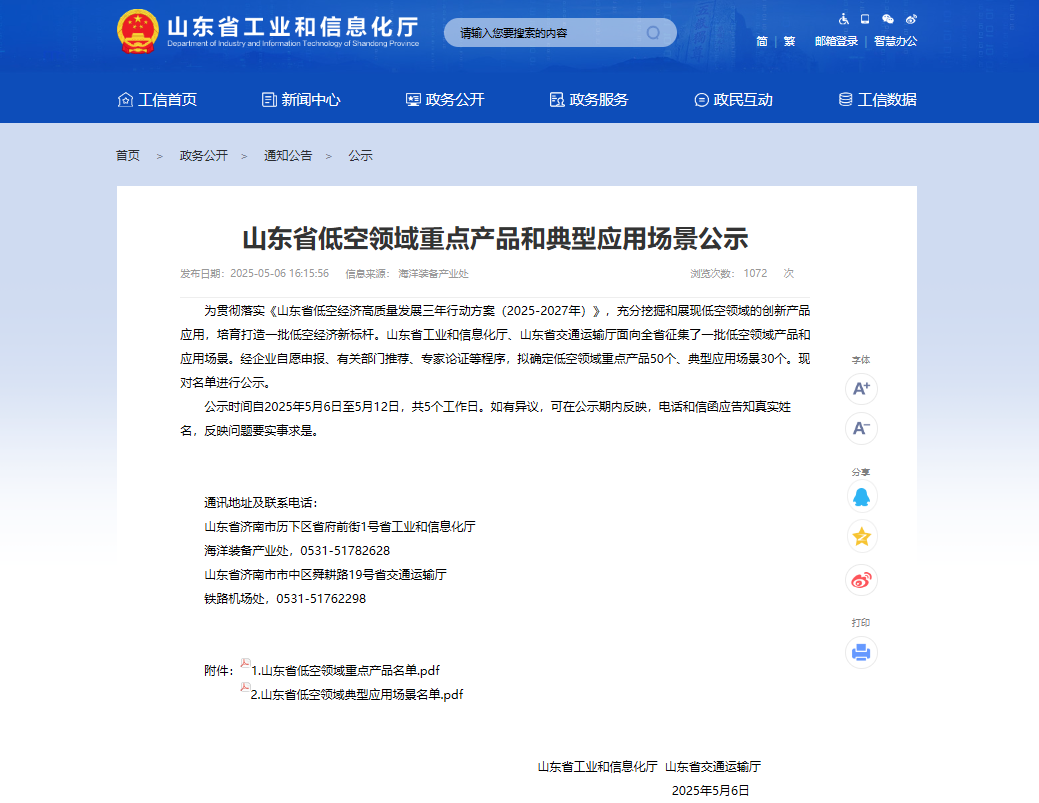Click 政务公开 in the breadcrumb trail
1039x803 pixels.
pos(203,156)
